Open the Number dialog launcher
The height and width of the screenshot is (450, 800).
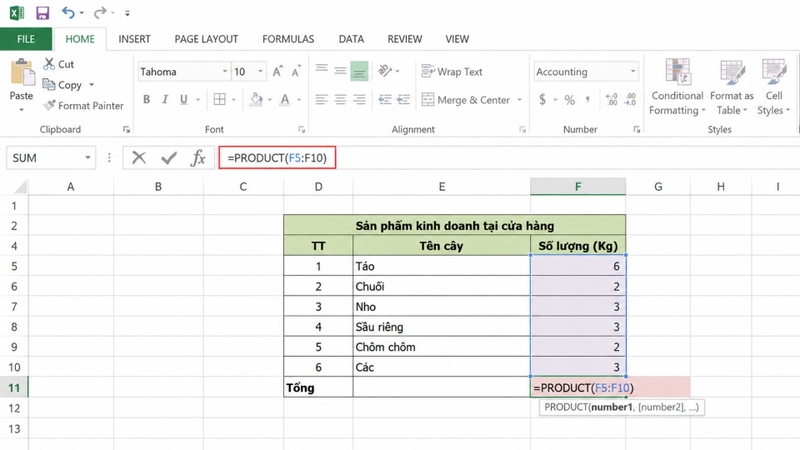pyautogui.click(x=637, y=130)
